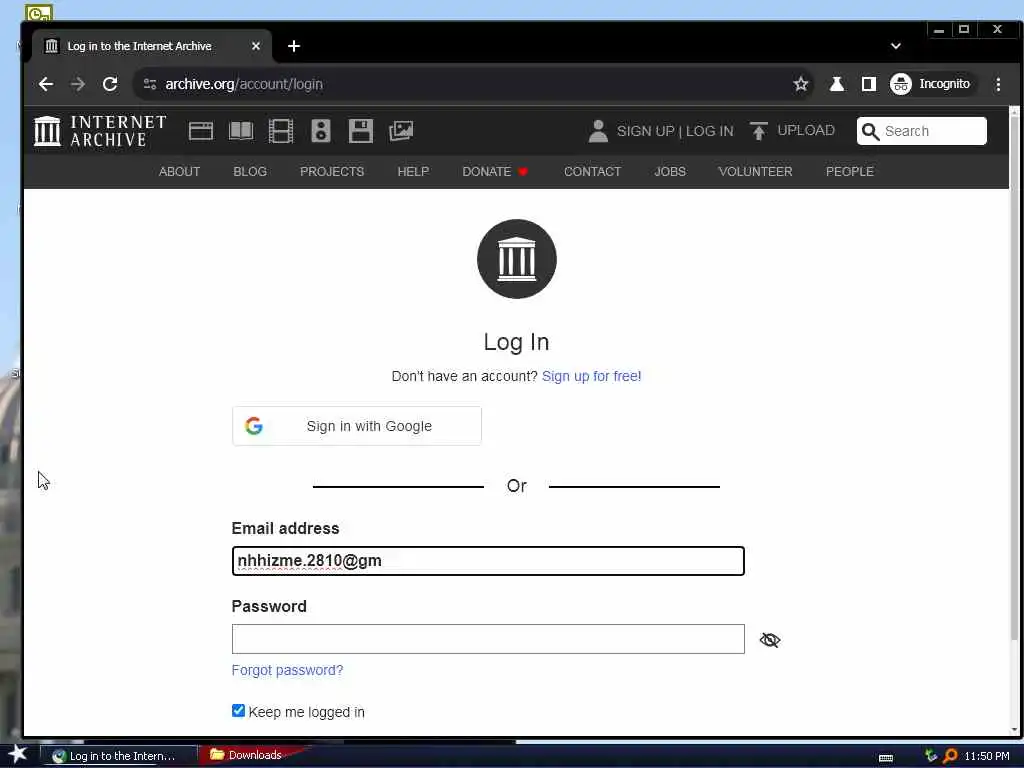Viewport: 1024px width, 768px height.
Task: Click the UPLOAD link text
Action: pyautogui.click(x=806, y=130)
